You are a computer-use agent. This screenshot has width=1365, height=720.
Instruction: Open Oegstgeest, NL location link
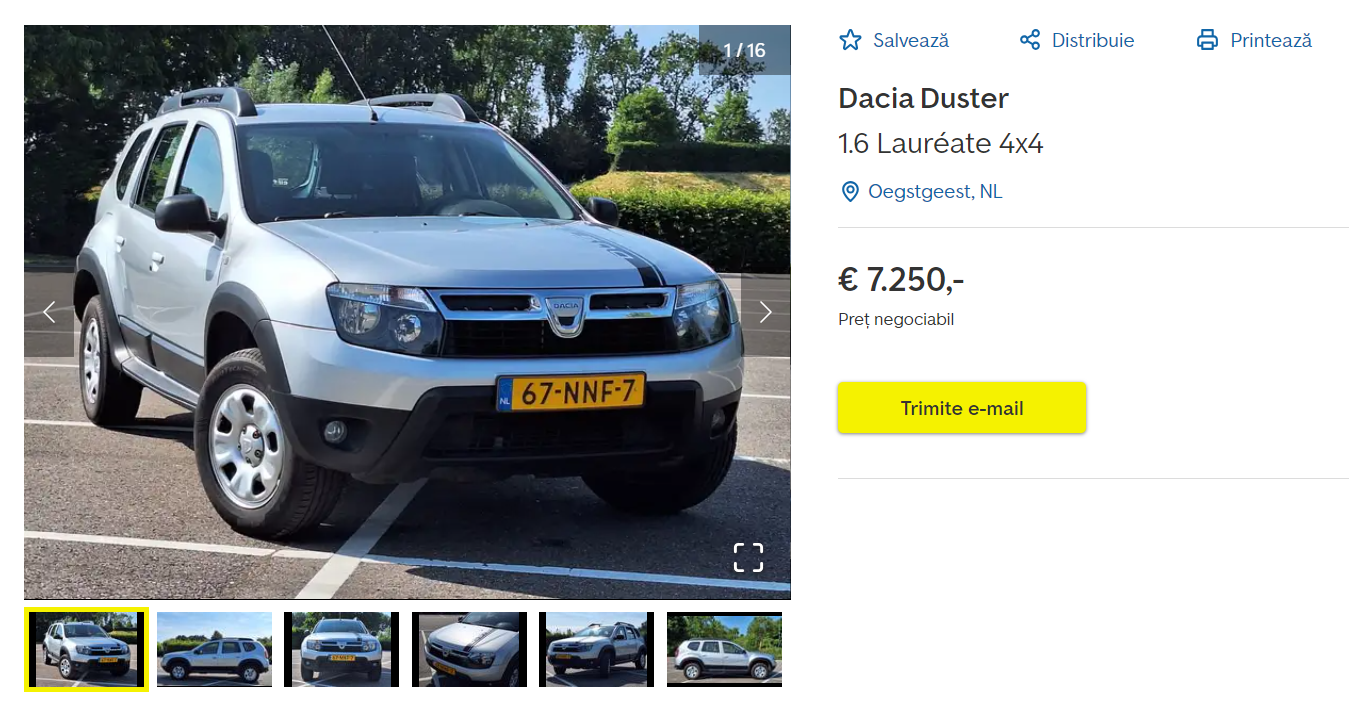click(935, 191)
